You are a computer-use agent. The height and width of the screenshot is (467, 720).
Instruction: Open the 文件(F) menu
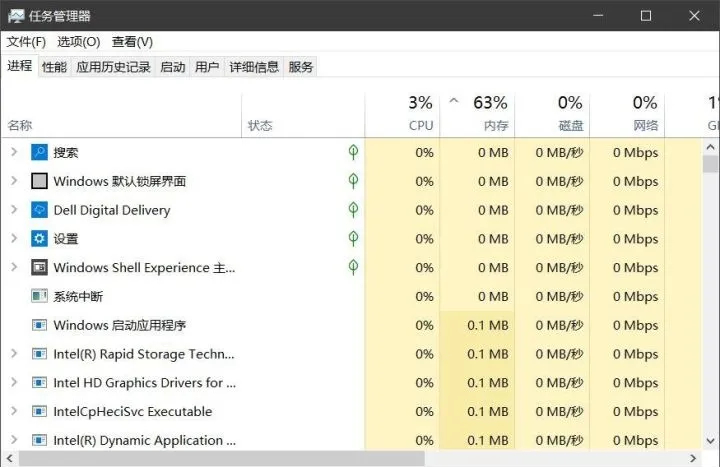click(x=26, y=42)
